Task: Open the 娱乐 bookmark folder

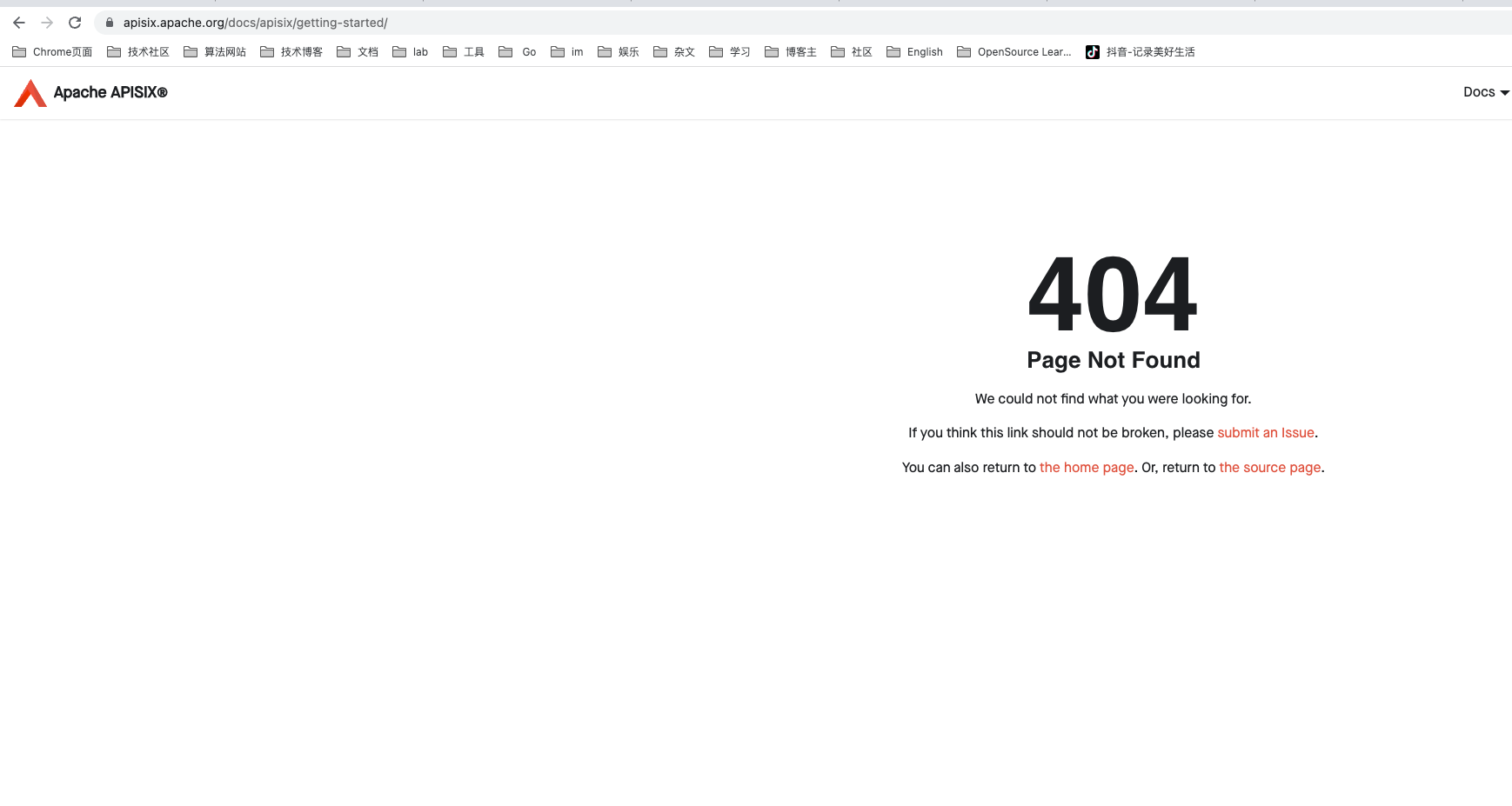Action: click(619, 52)
